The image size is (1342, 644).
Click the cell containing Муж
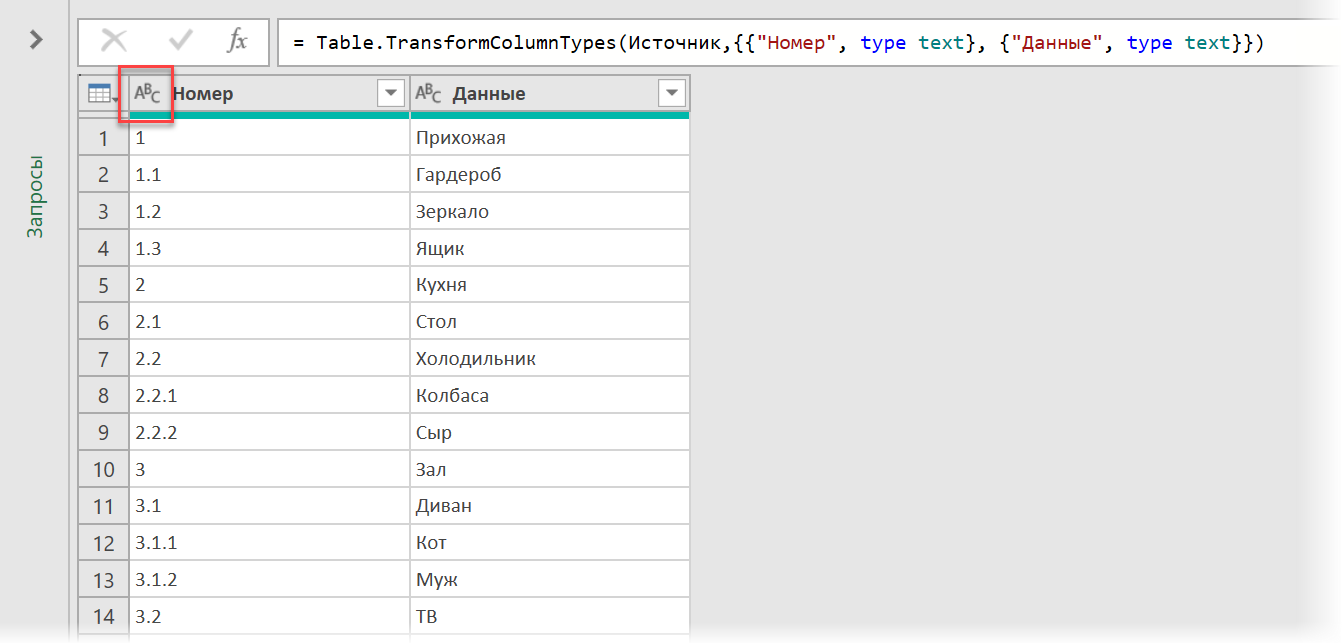[x=550, y=580]
